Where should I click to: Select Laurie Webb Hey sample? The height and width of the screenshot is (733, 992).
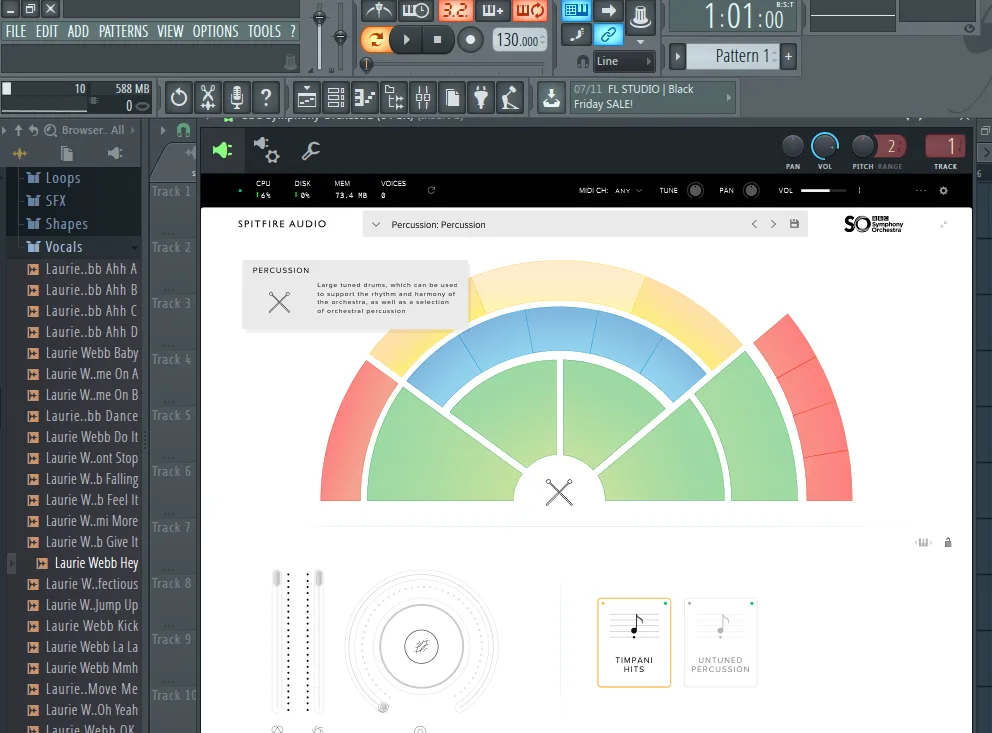tap(87, 564)
